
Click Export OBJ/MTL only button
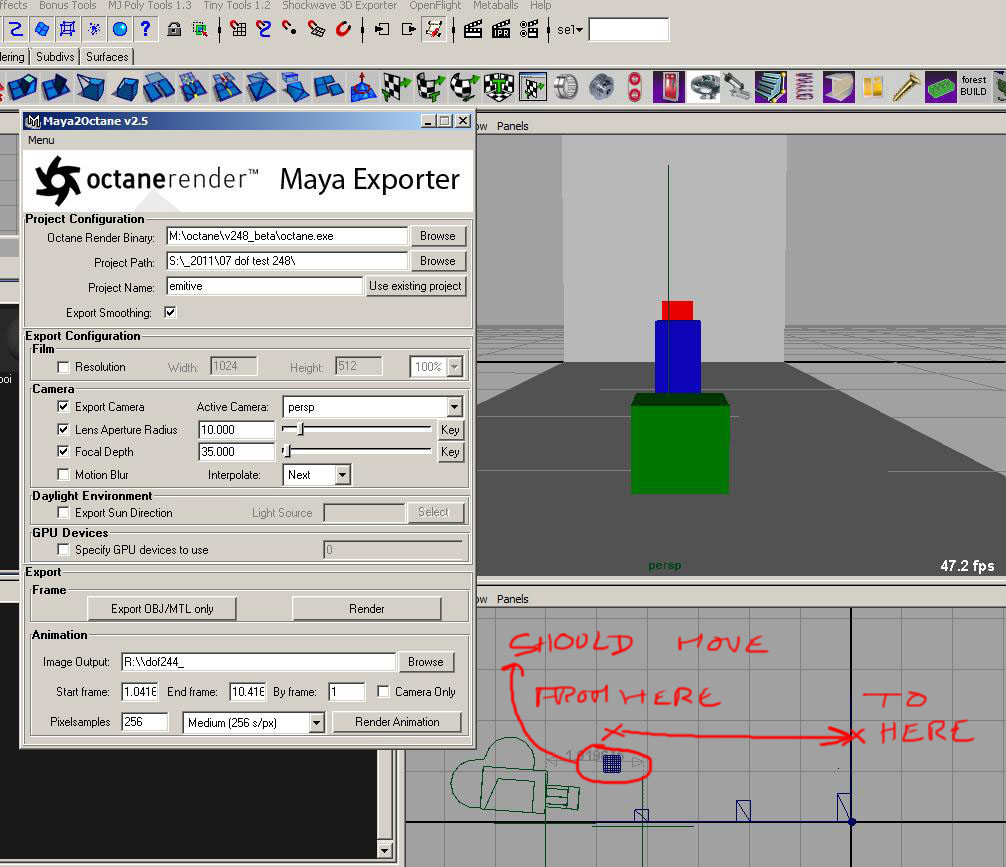coord(162,608)
